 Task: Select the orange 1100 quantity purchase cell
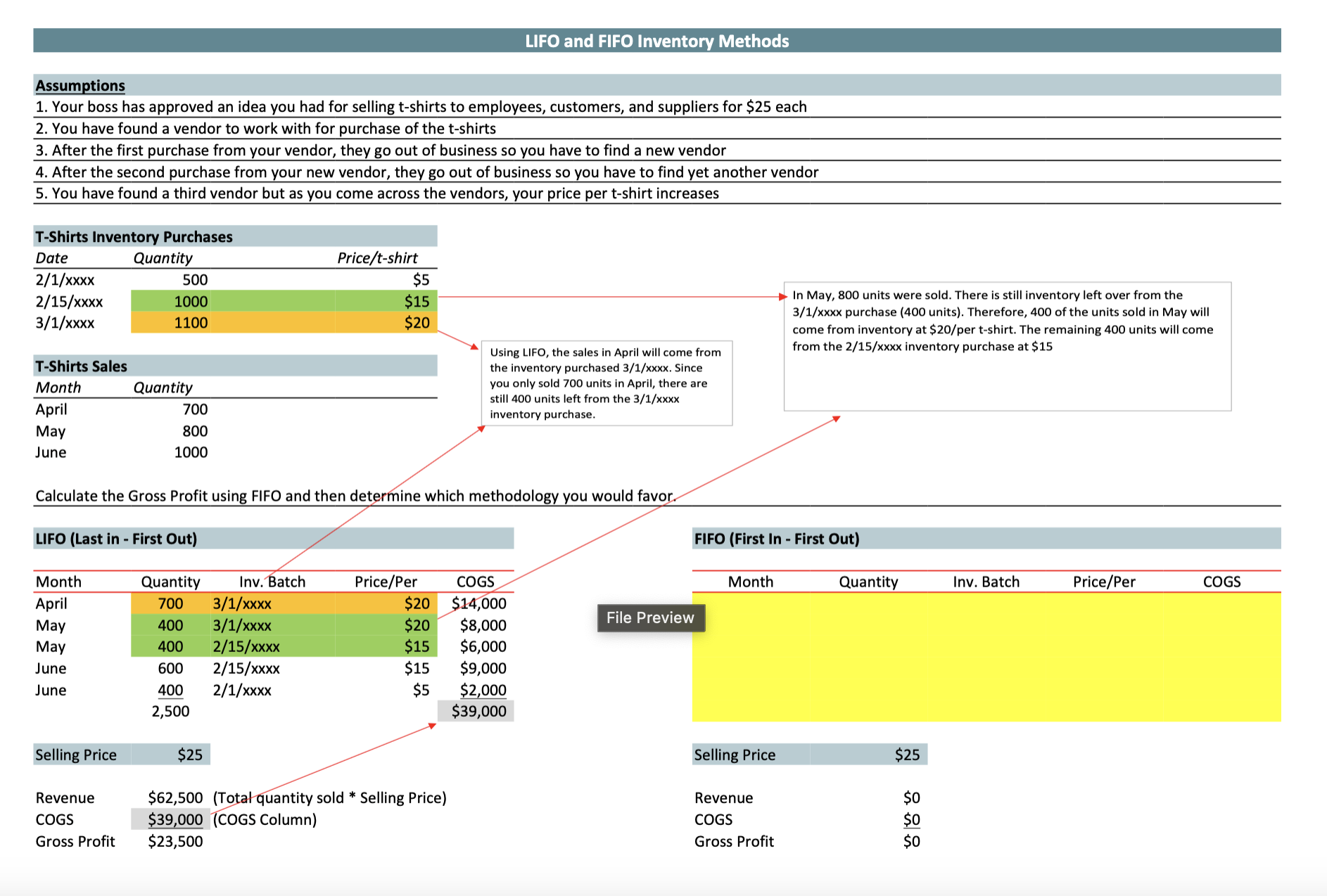pos(191,323)
